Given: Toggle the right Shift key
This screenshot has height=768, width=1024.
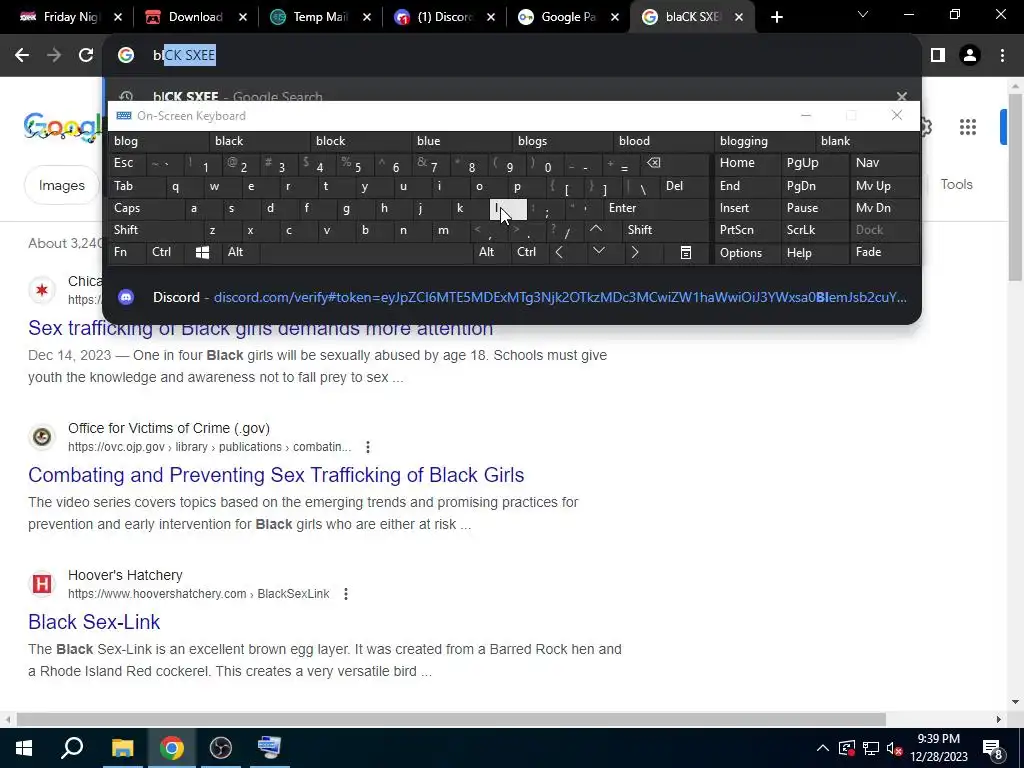Looking at the screenshot, I should [665, 230].
